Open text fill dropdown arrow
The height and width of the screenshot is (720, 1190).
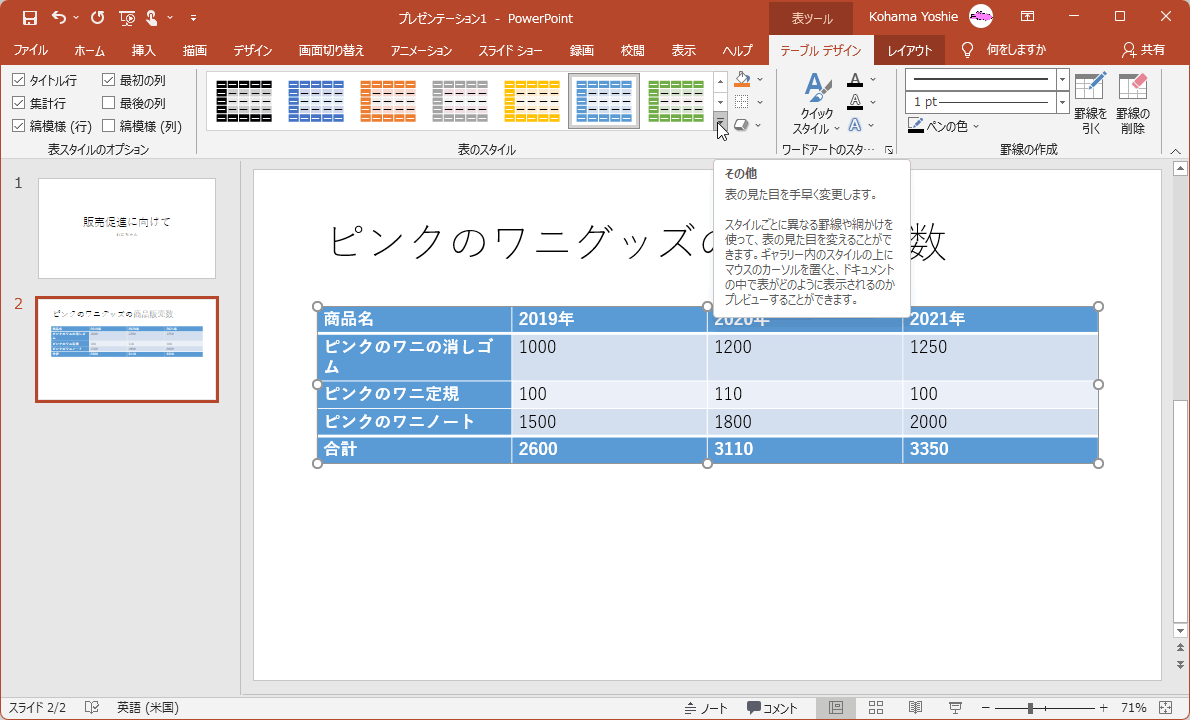pos(873,80)
